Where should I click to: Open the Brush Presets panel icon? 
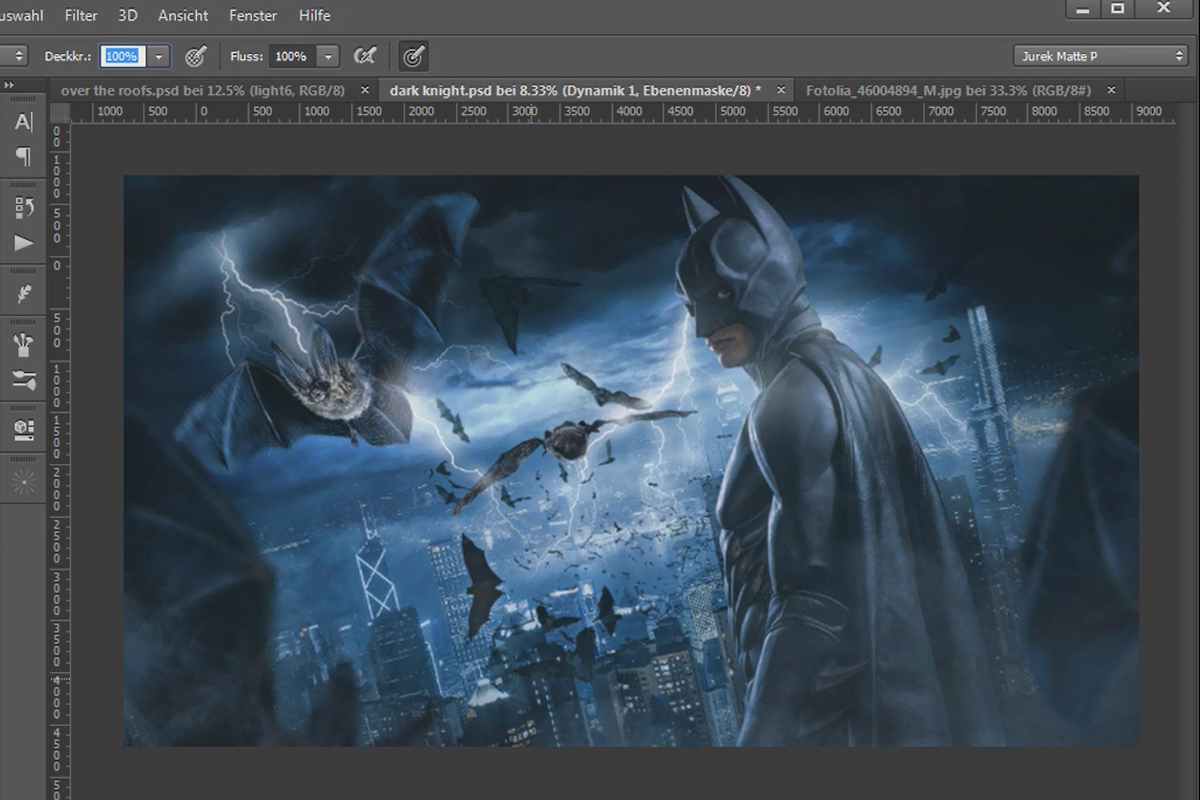tap(23, 380)
